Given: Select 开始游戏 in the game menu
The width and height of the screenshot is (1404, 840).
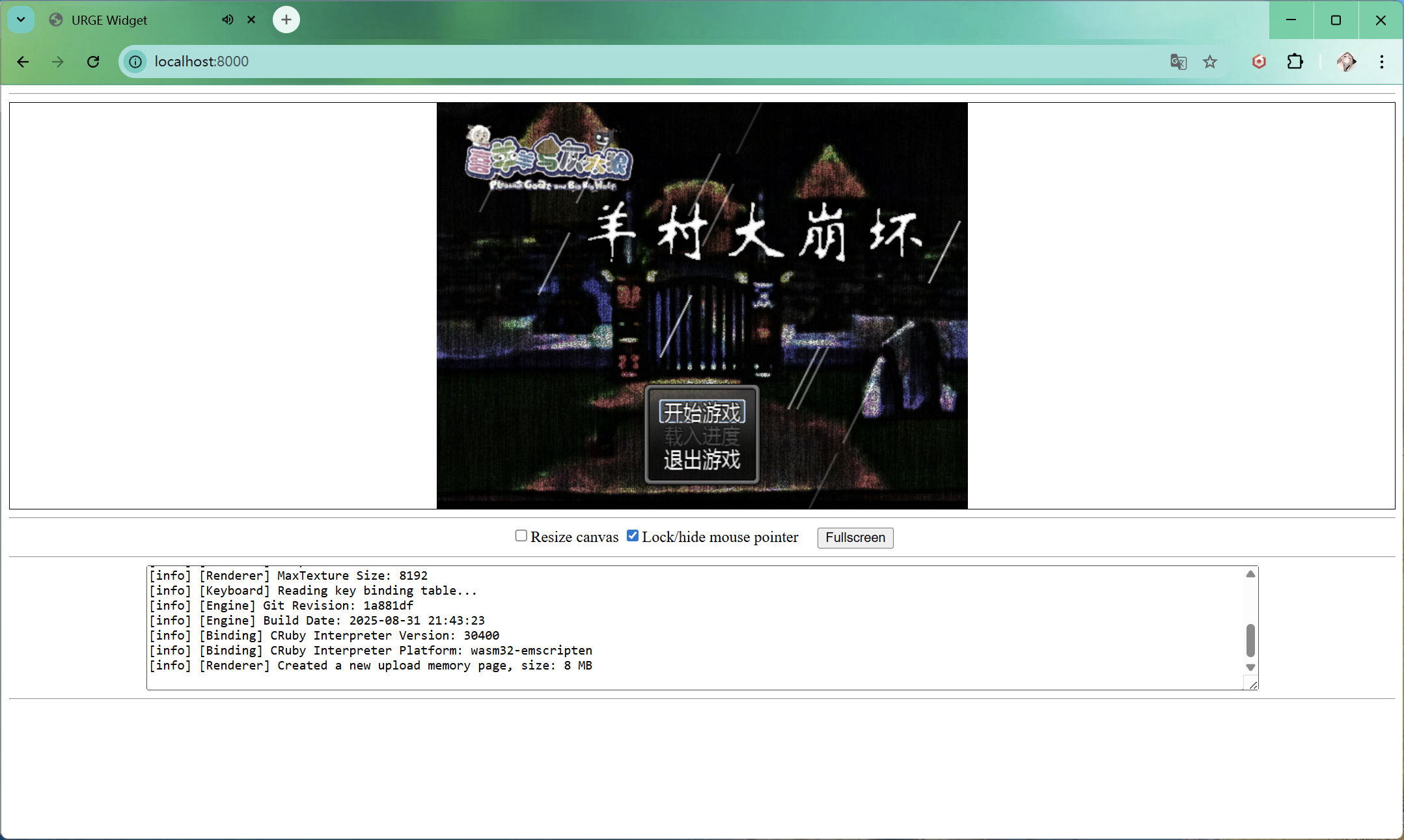Looking at the screenshot, I should [x=702, y=413].
